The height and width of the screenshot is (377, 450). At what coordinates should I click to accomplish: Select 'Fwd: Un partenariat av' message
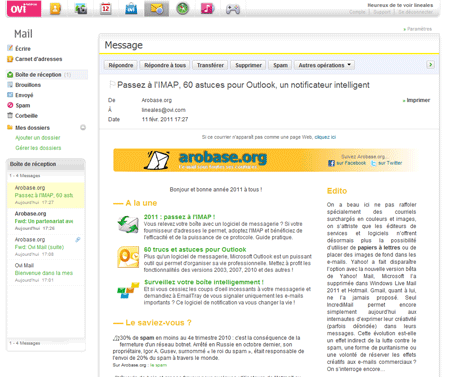click(46, 221)
